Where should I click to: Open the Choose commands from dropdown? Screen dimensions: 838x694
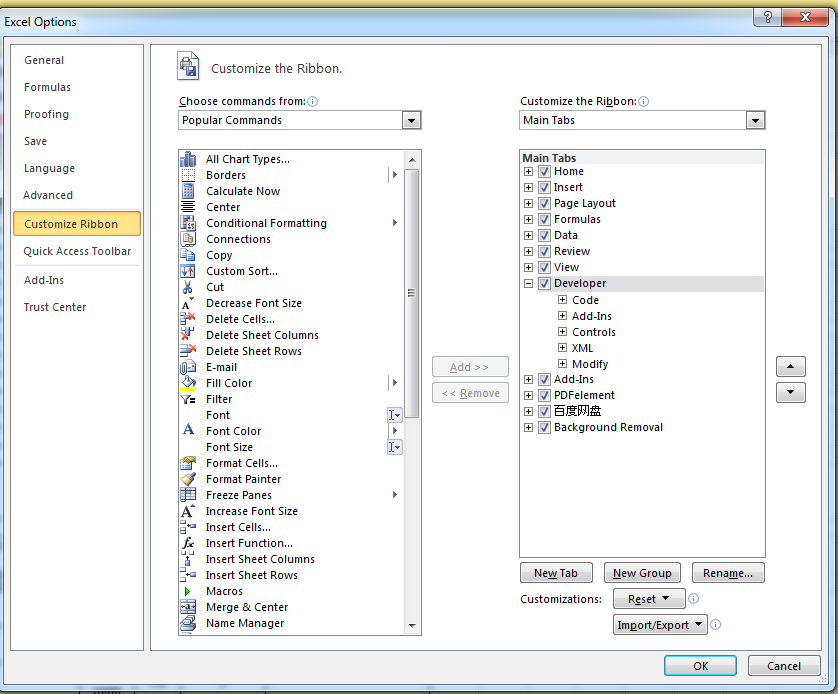411,120
